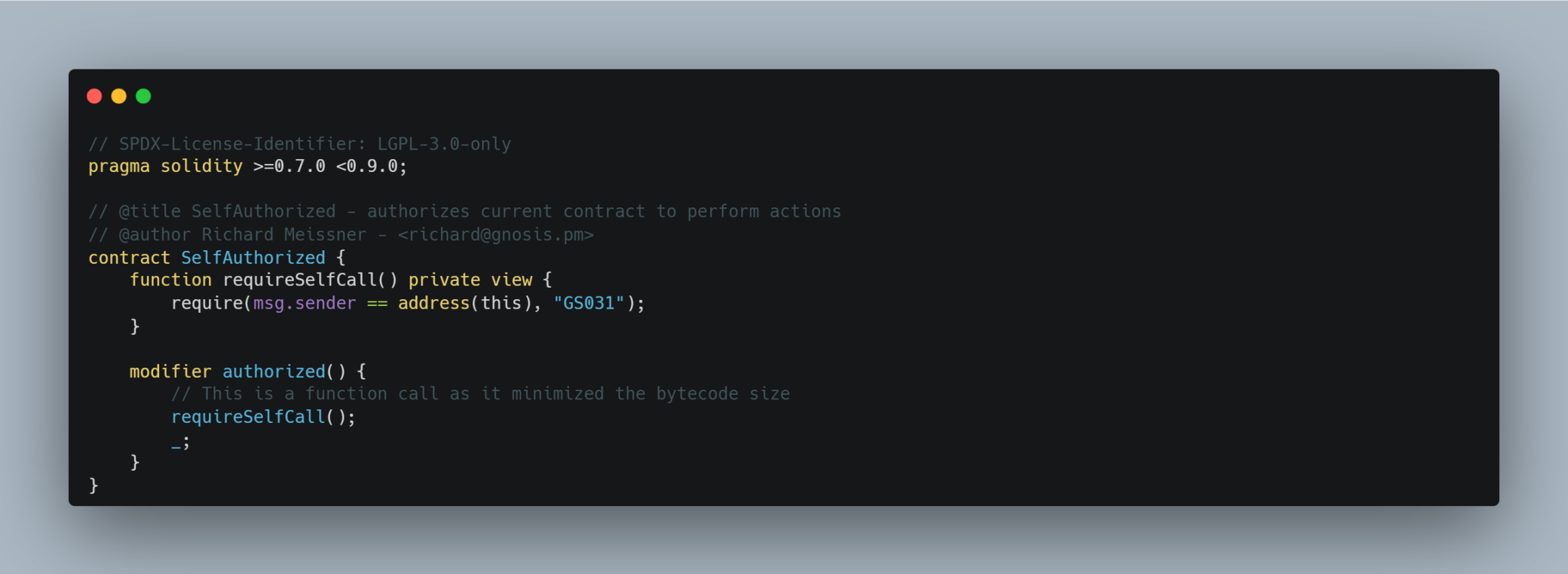Image resolution: width=1568 pixels, height=574 pixels.
Task: Click the @title tag in the comment
Action: (x=150, y=212)
